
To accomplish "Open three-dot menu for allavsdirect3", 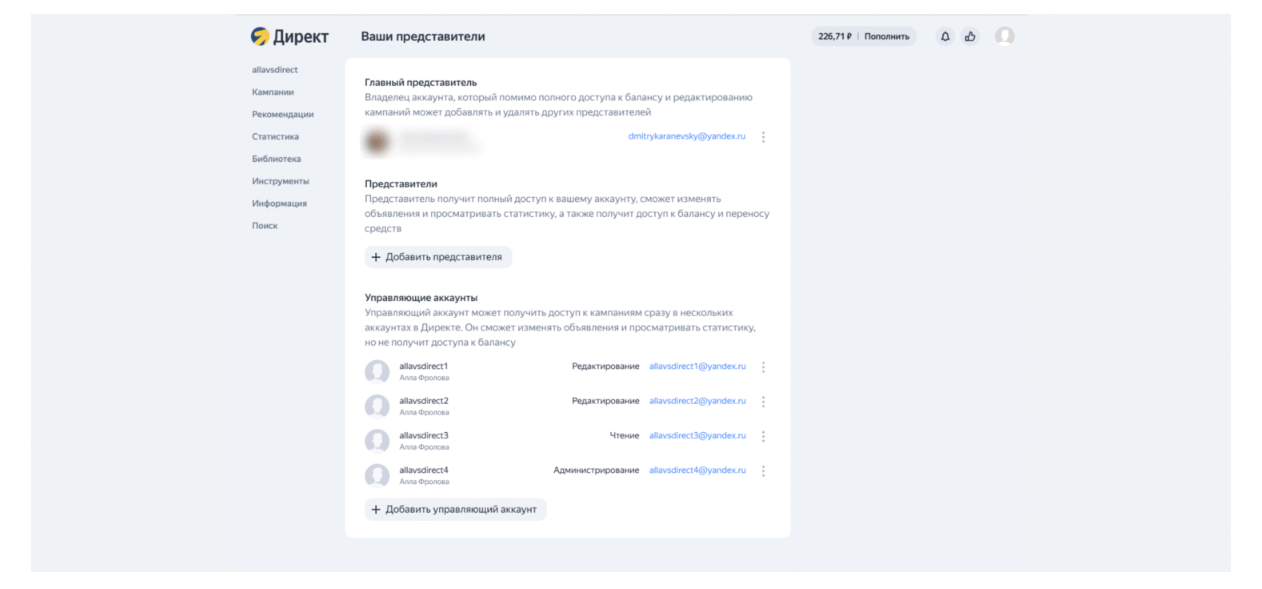I will point(763,436).
